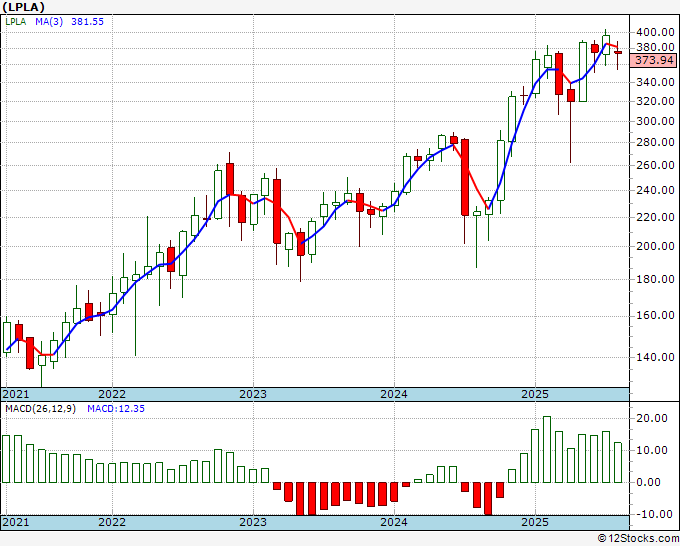Click the large red candlestick in mid-2024
Image resolution: width=680 pixels, height=546 pixels.
pyautogui.click(x=465, y=177)
